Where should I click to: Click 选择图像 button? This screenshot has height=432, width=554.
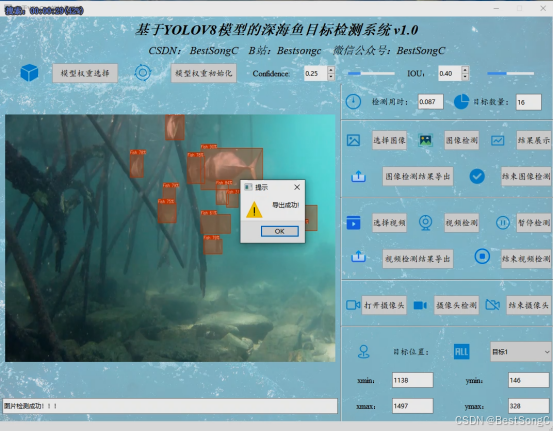pyautogui.click(x=389, y=140)
